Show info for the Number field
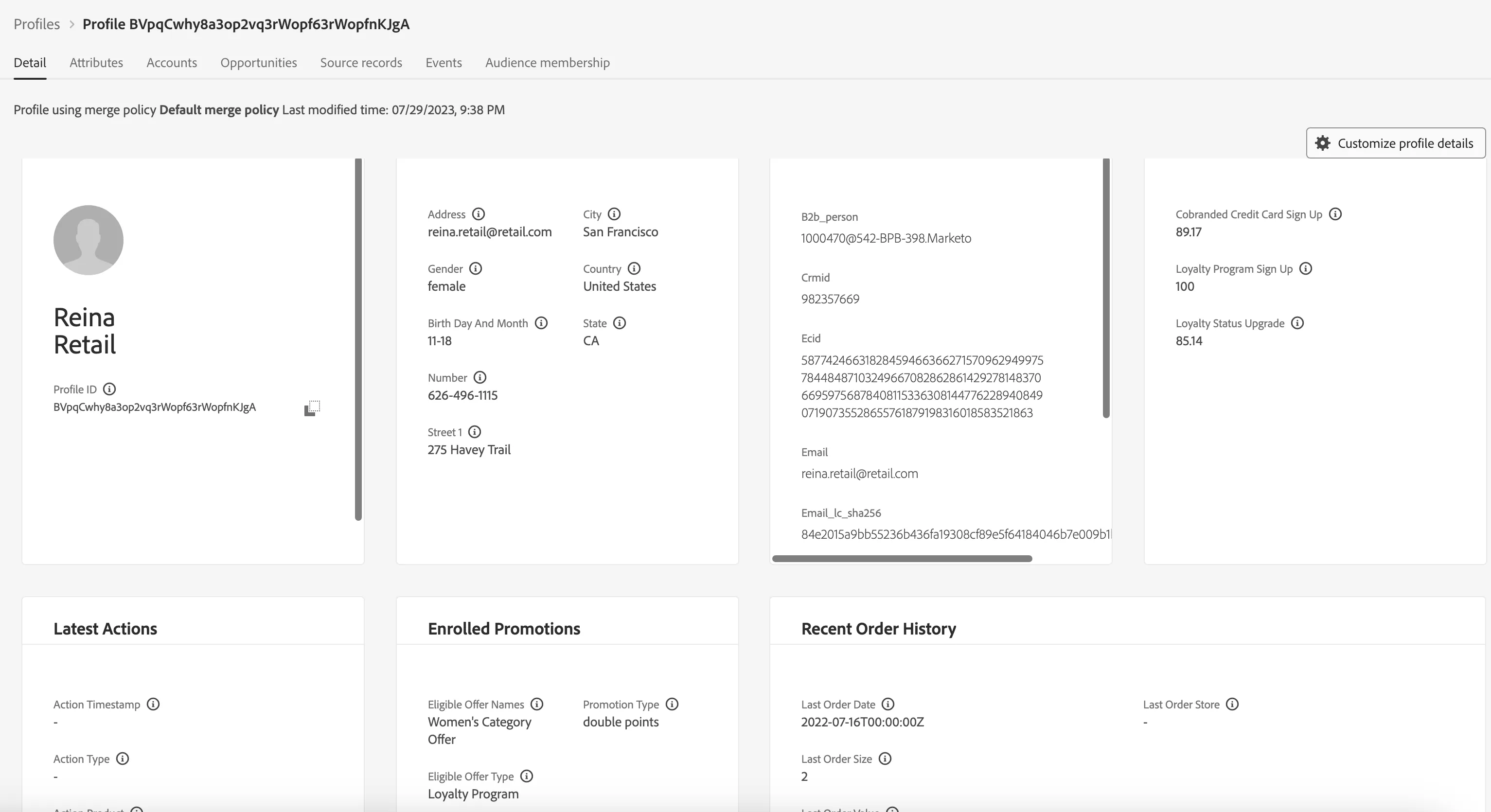Screen dimensions: 1491x812 click(x=480, y=377)
